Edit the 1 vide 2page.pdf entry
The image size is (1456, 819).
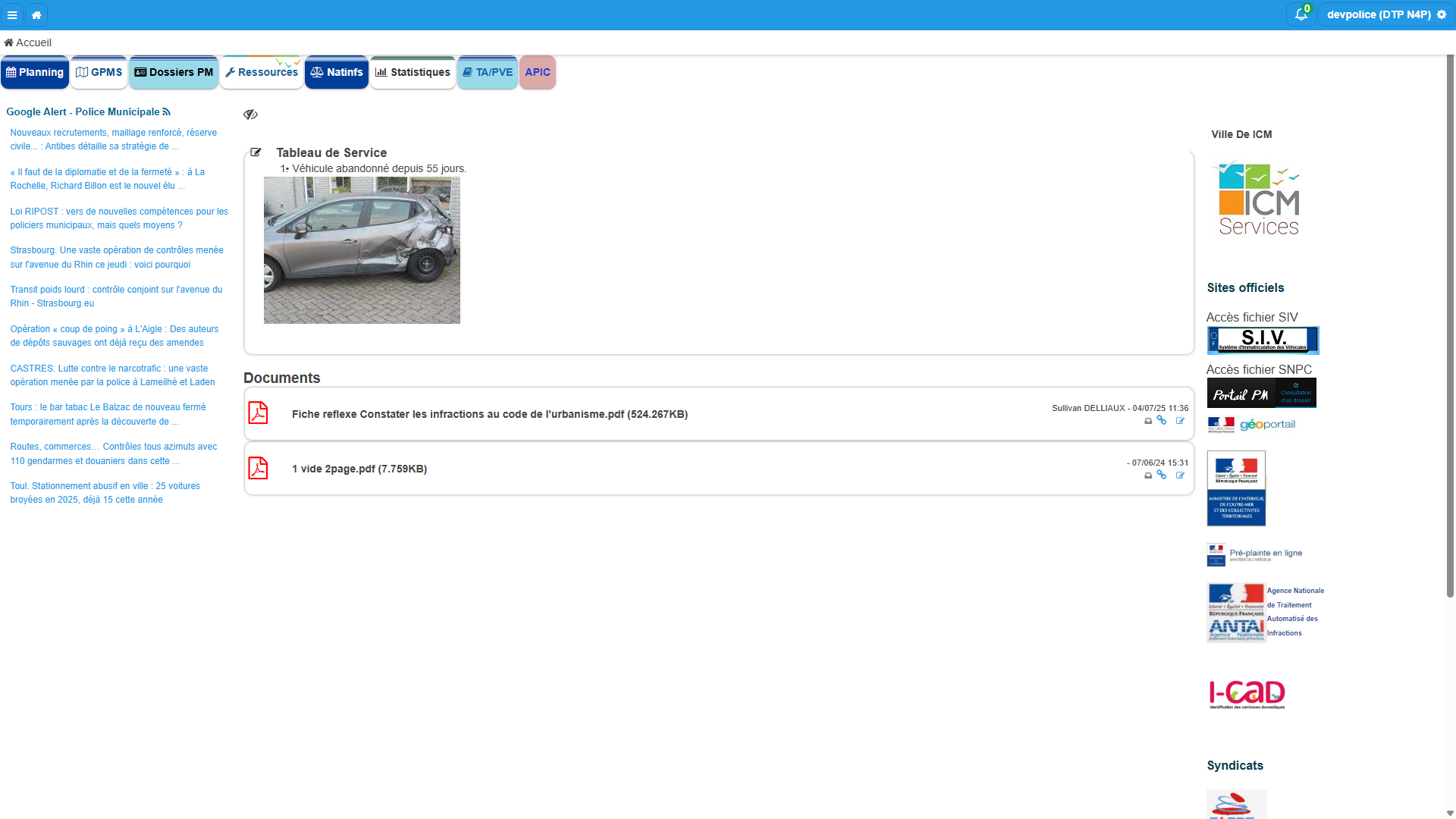tap(1180, 475)
